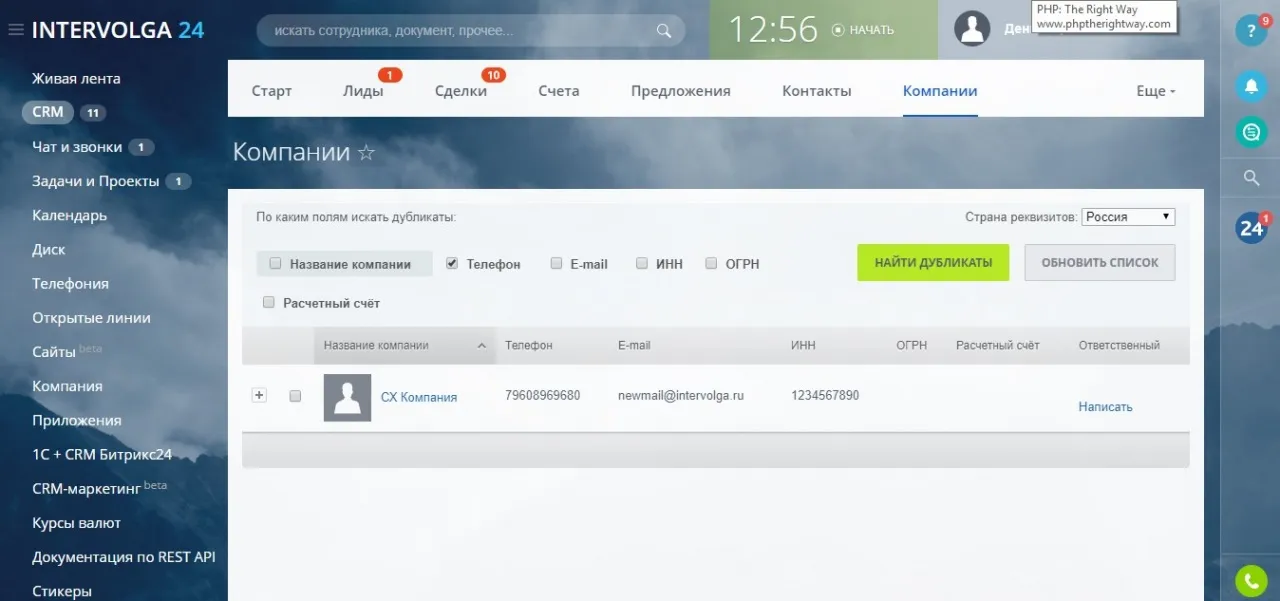Image resolution: width=1280 pixels, height=601 pixels.
Task: Click the НАЙТИ ДУБЛИКАТЫ button
Action: click(932, 262)
